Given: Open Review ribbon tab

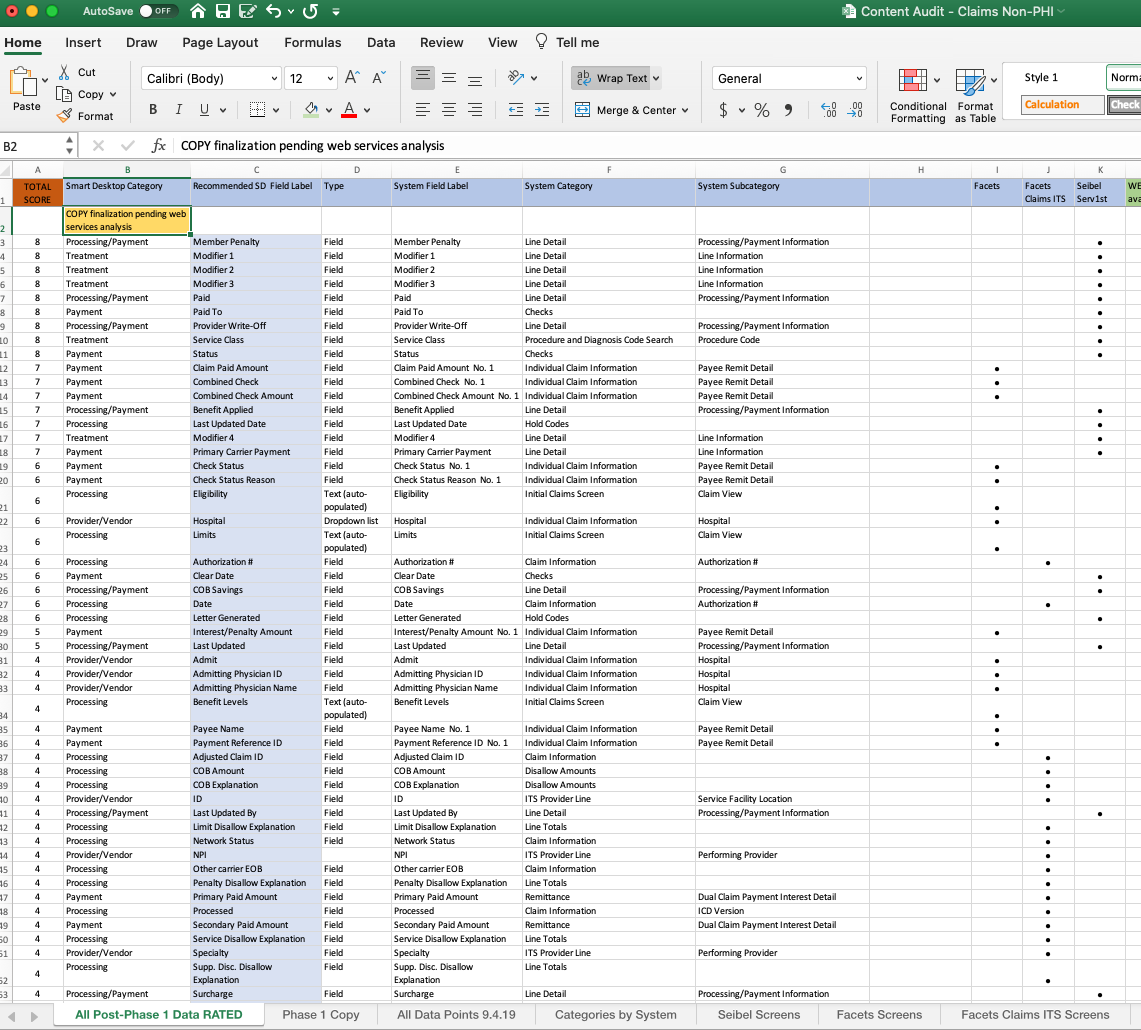Looking at the screenshot, I should [441, 42].
